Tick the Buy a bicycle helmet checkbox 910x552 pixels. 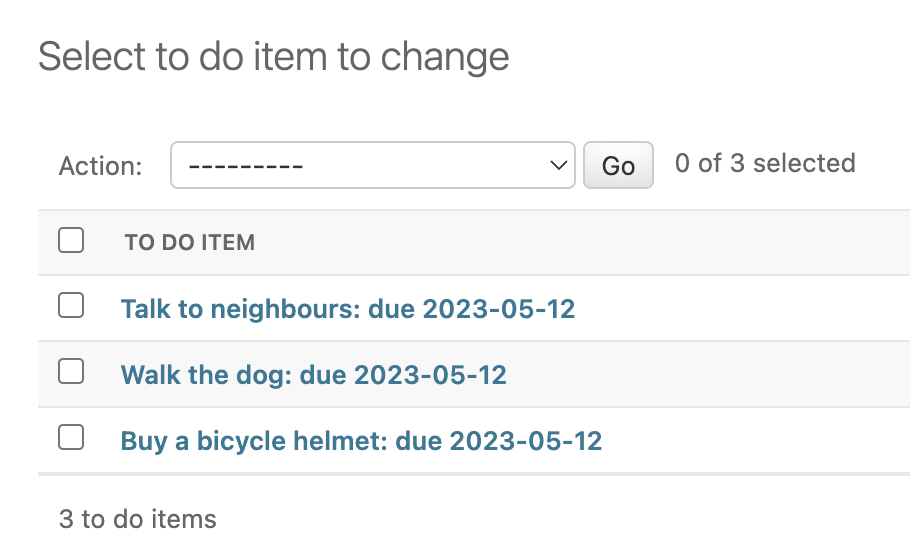pyautogui.click(x=71, y=438)
